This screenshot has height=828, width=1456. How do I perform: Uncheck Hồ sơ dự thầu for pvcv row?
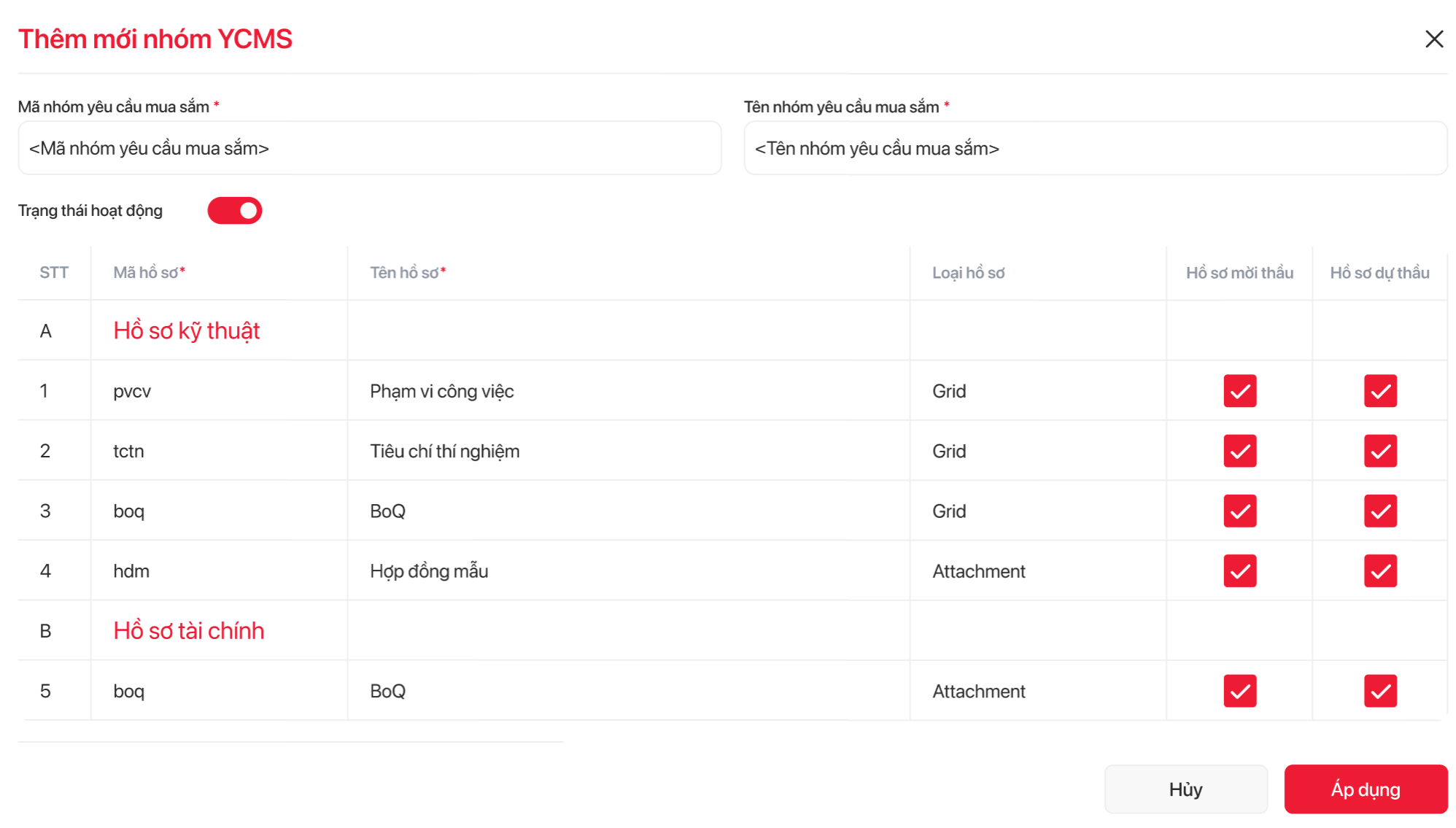pyautogui.click(x=1379, y=391)
